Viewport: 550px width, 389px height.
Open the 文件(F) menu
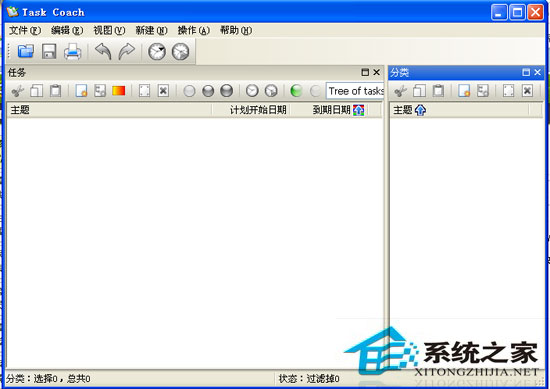coord(25,31)
